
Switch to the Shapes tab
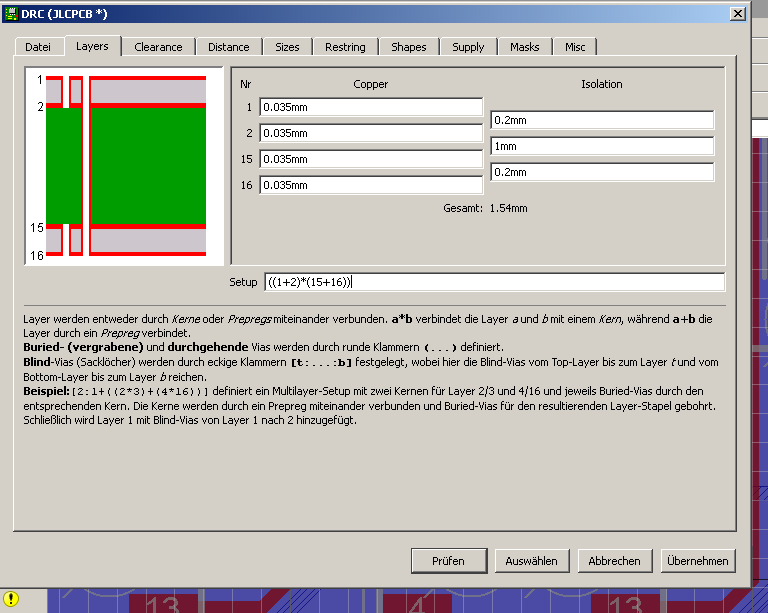coord(408,47)
